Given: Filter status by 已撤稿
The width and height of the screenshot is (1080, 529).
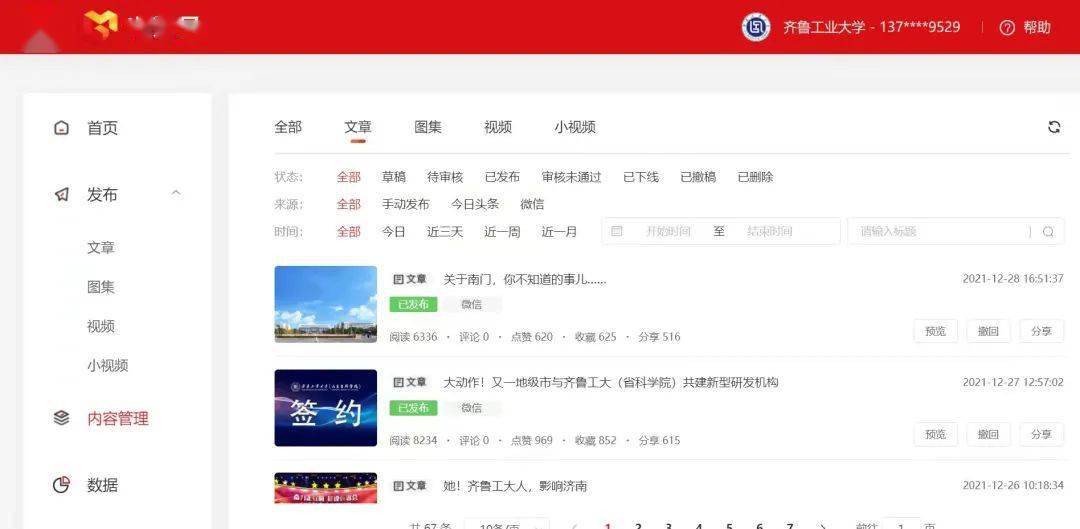Looking at the screenshot, I should click(698, 177).
